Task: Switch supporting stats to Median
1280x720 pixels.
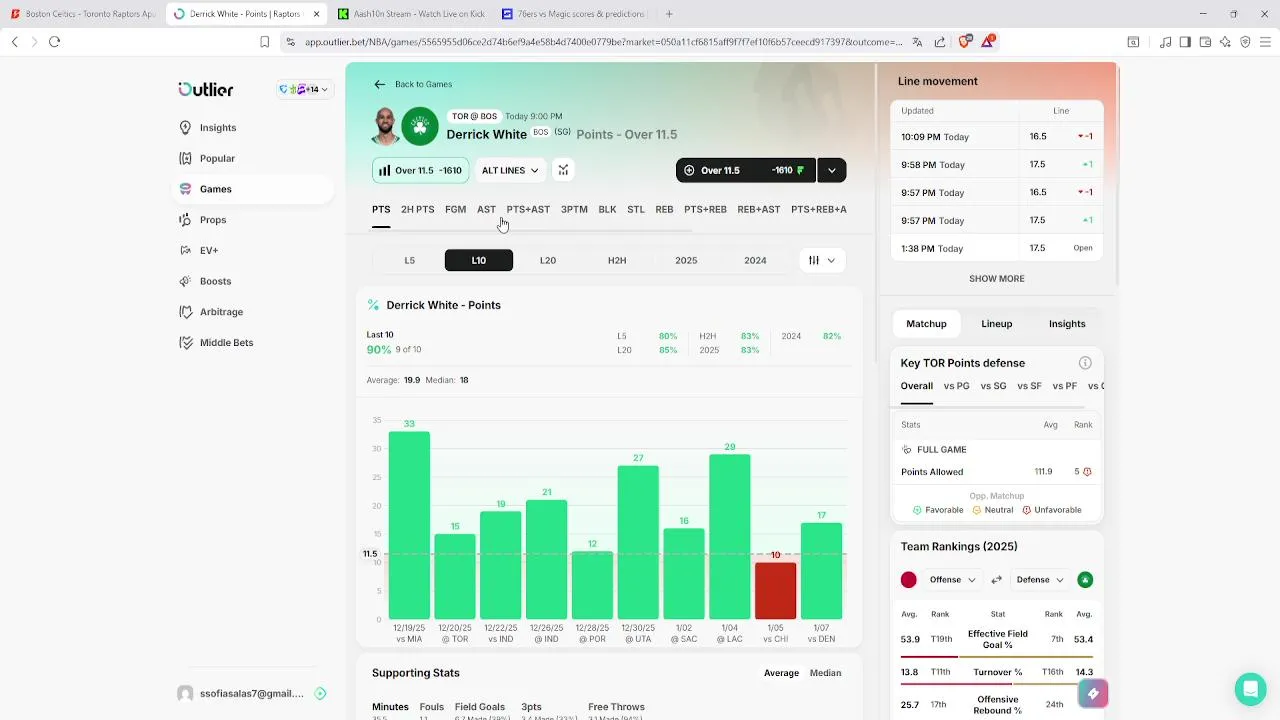Action: tap(825, 673)
